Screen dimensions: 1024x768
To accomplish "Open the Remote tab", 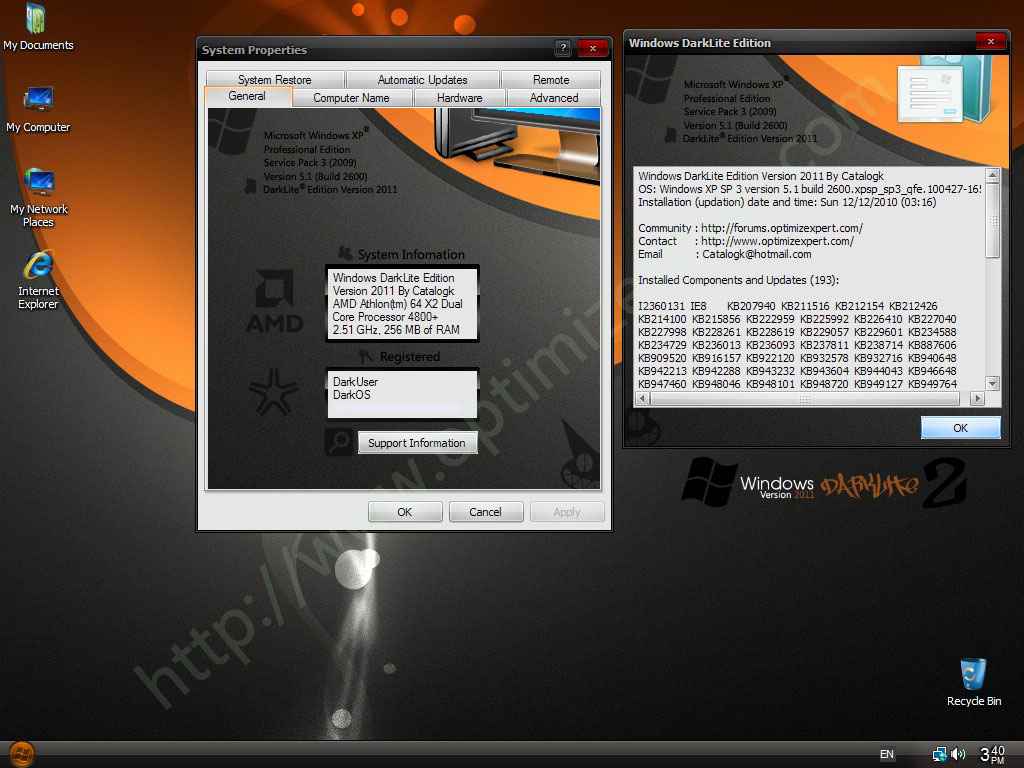I will [551, 80].
